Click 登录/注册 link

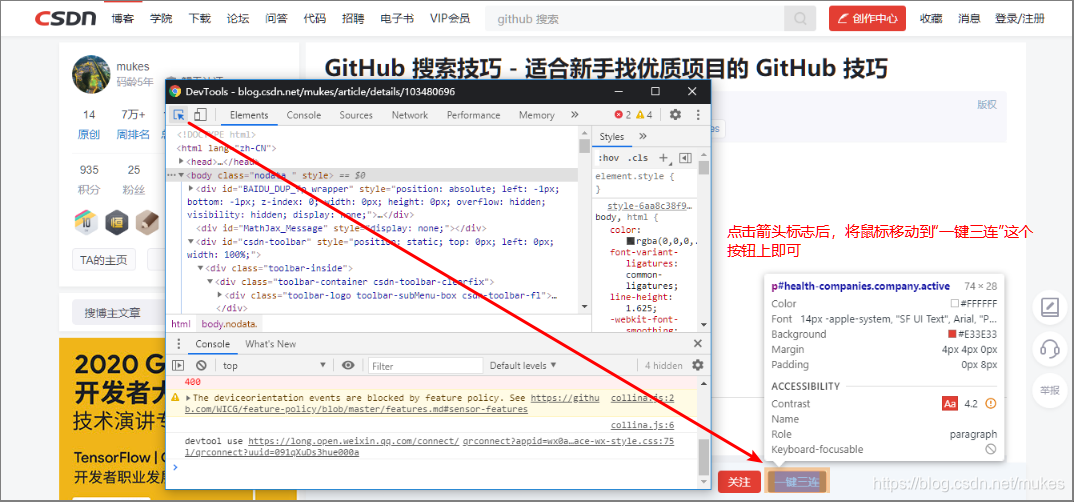click(x=1020, y=18)
